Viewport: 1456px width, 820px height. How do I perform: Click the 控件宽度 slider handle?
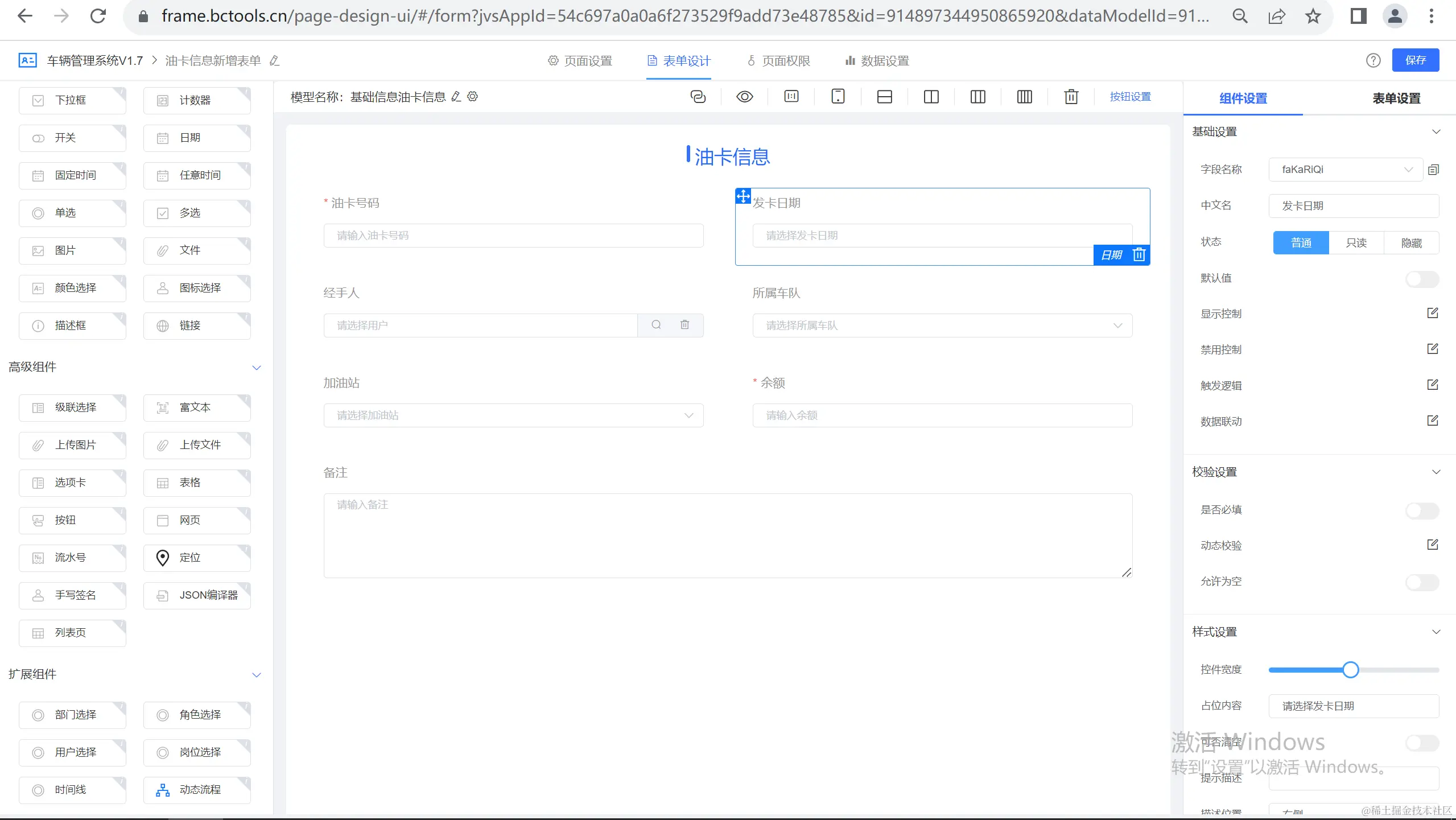pos(1350,670)
